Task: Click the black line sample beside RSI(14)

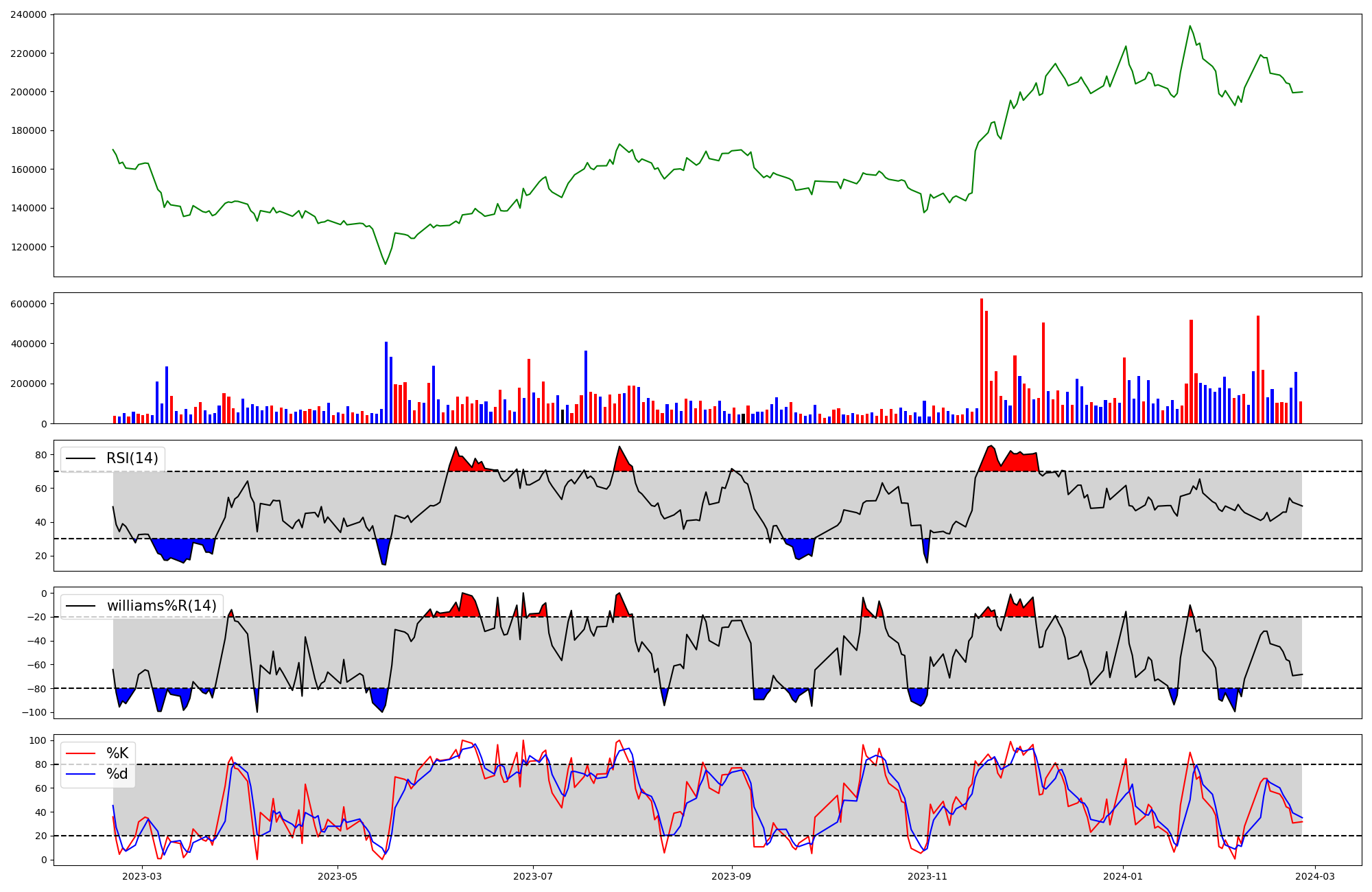Action: (80, 458)
